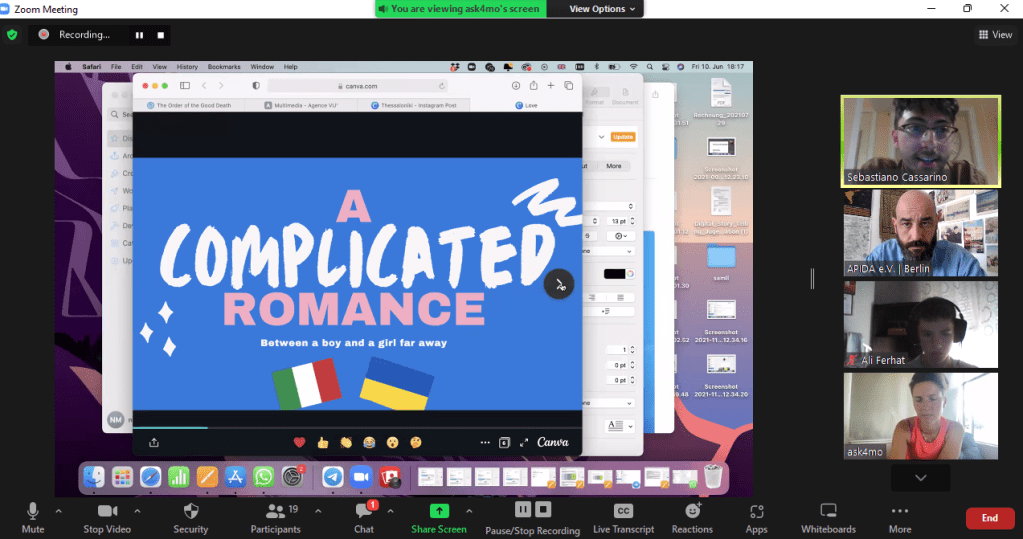
Task: Expand View Options dropdown
Action: 602,9
